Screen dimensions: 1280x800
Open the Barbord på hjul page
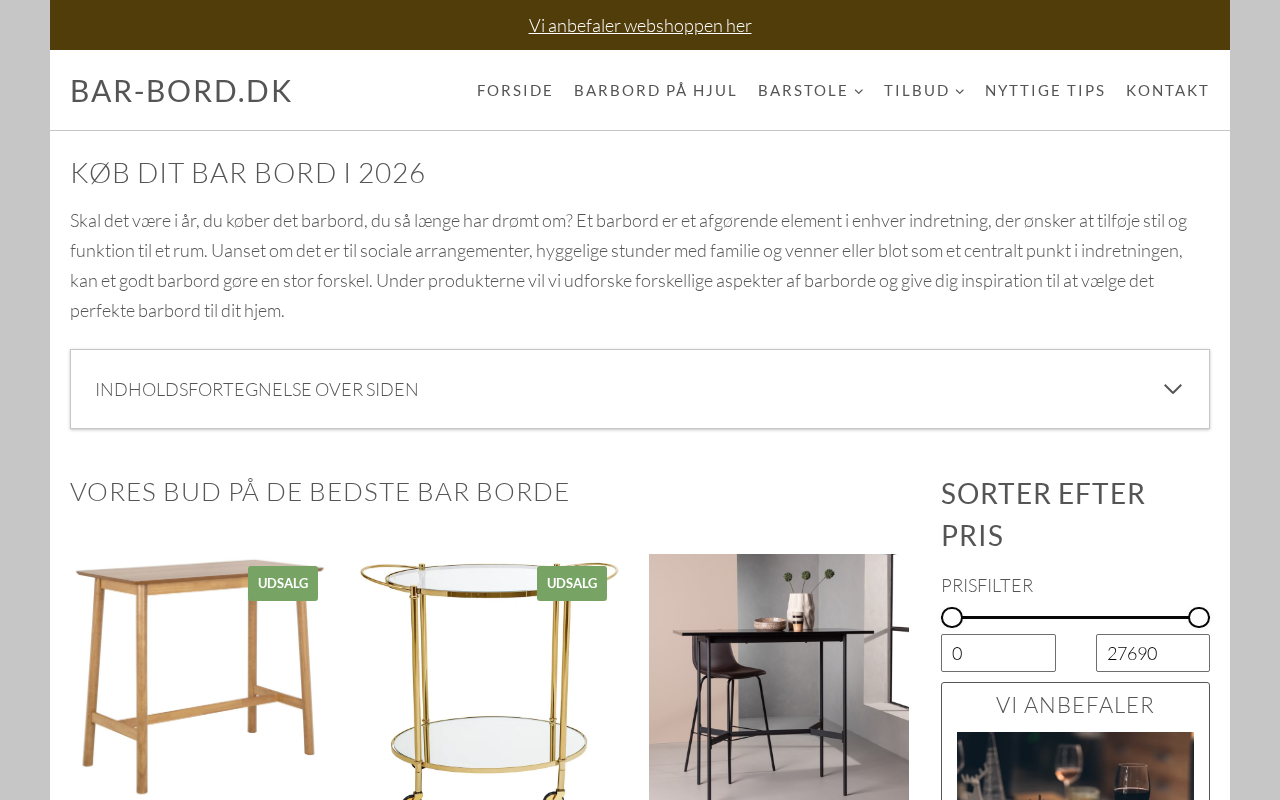coord(655,90)
